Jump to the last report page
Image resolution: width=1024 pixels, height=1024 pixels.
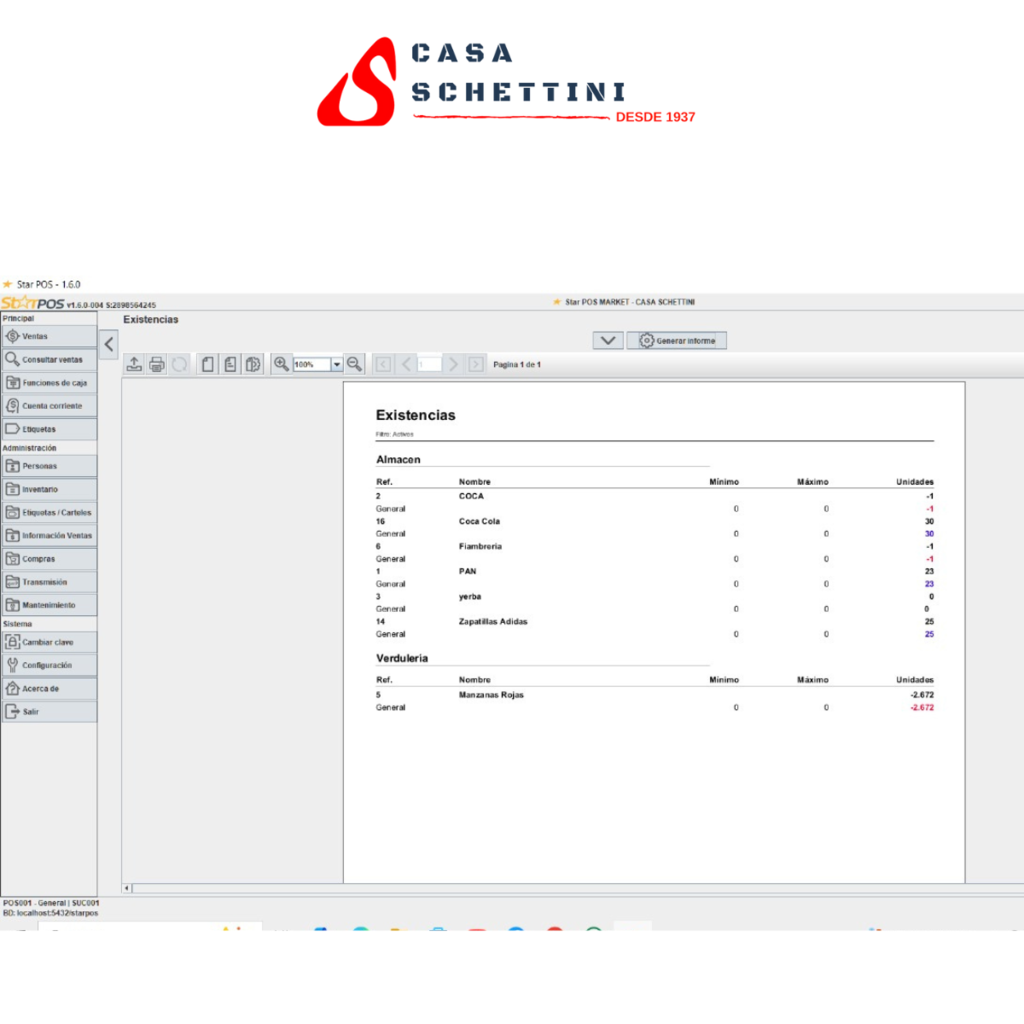tap(476, 364)
